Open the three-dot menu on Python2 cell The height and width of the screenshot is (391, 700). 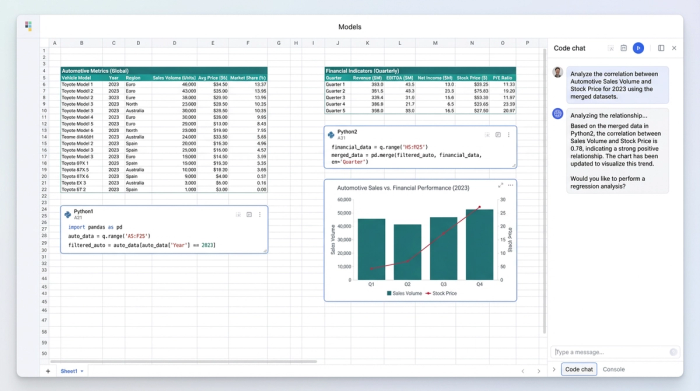click(508, 135)
